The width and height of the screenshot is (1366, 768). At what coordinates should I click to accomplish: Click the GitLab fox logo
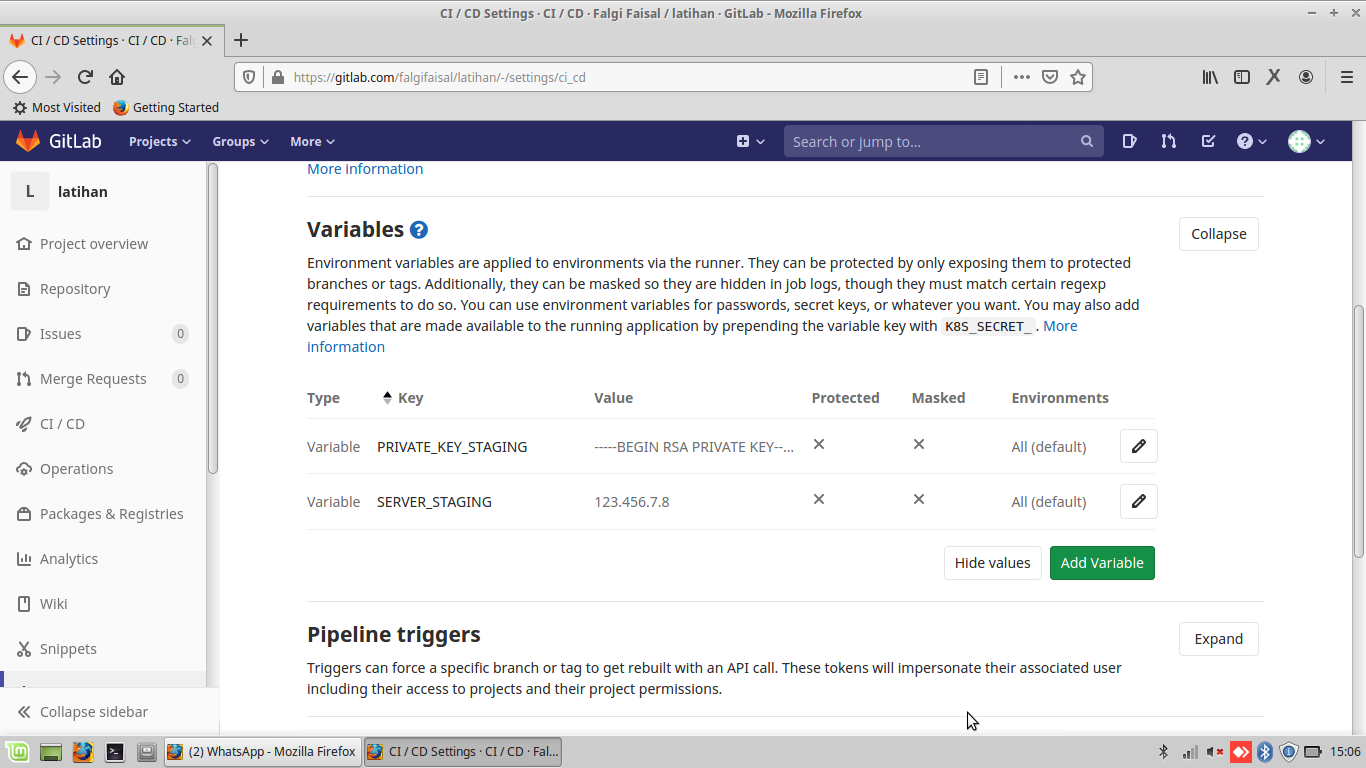[x=27, y=140]
